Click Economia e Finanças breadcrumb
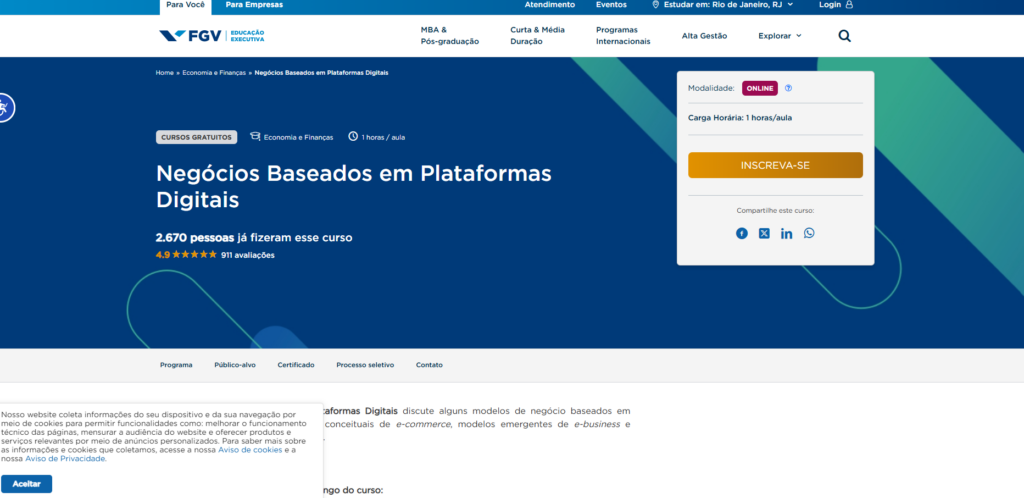The image size is (1024, 498). 214,72
